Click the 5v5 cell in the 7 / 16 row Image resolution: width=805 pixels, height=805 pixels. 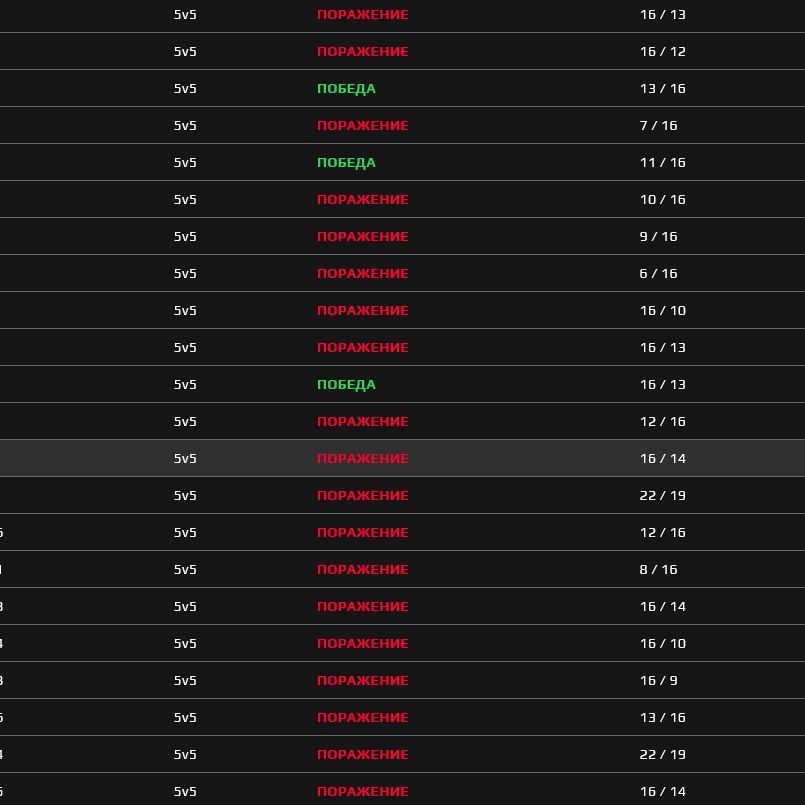click(x=185, y=125)
